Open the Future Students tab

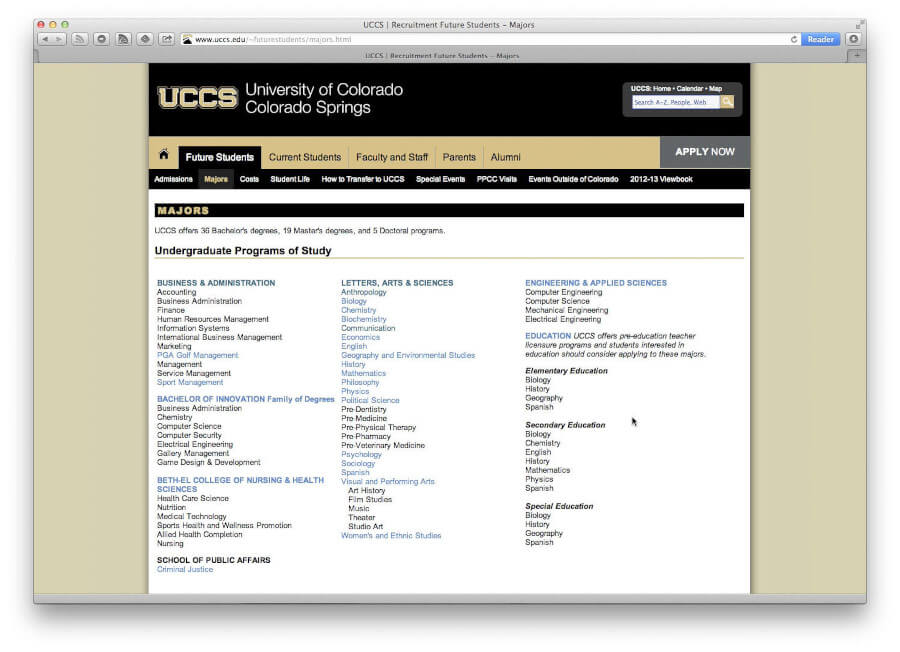tap(219, 157)
